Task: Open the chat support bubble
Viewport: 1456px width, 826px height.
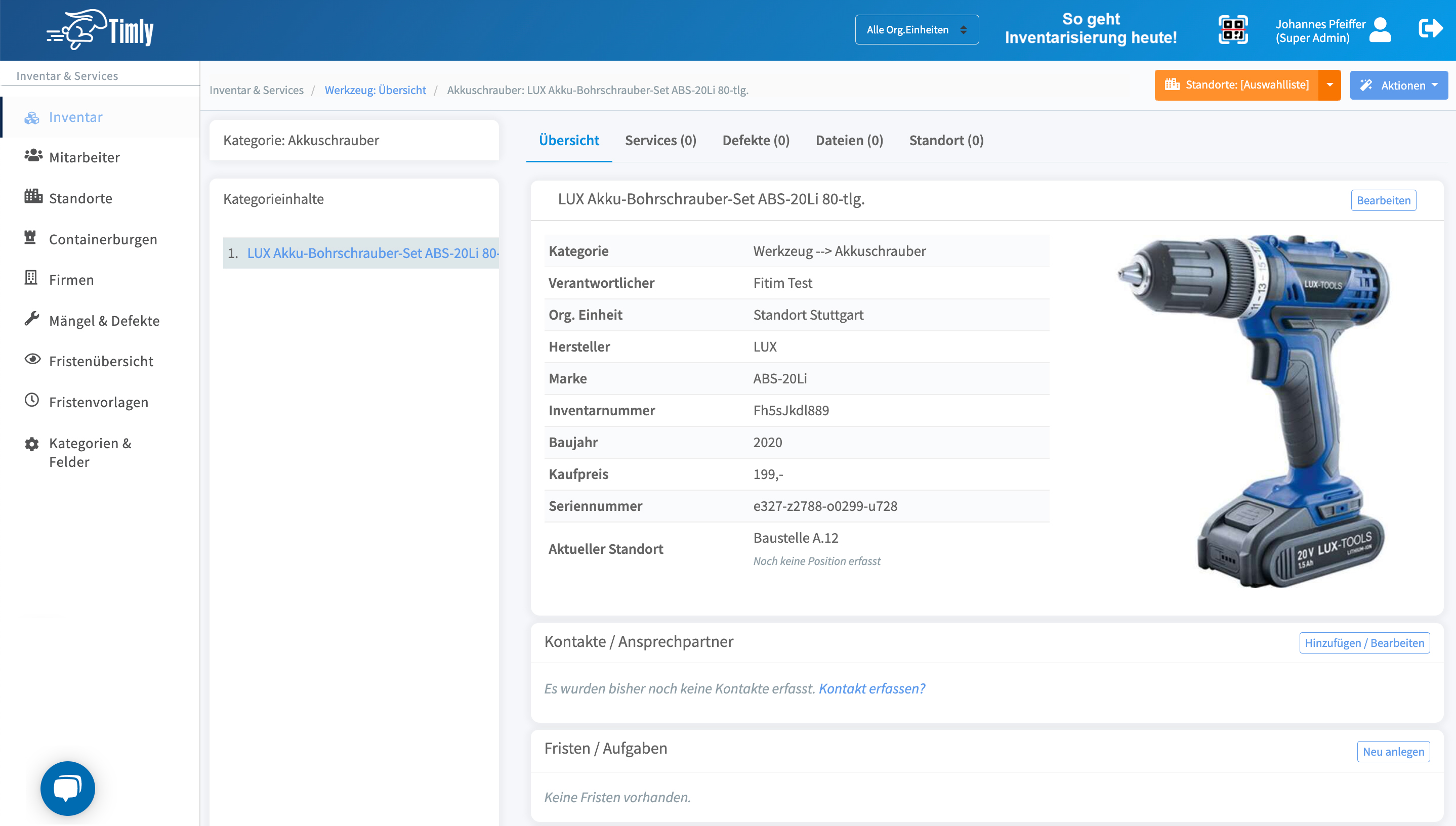Action: (67, 789)
